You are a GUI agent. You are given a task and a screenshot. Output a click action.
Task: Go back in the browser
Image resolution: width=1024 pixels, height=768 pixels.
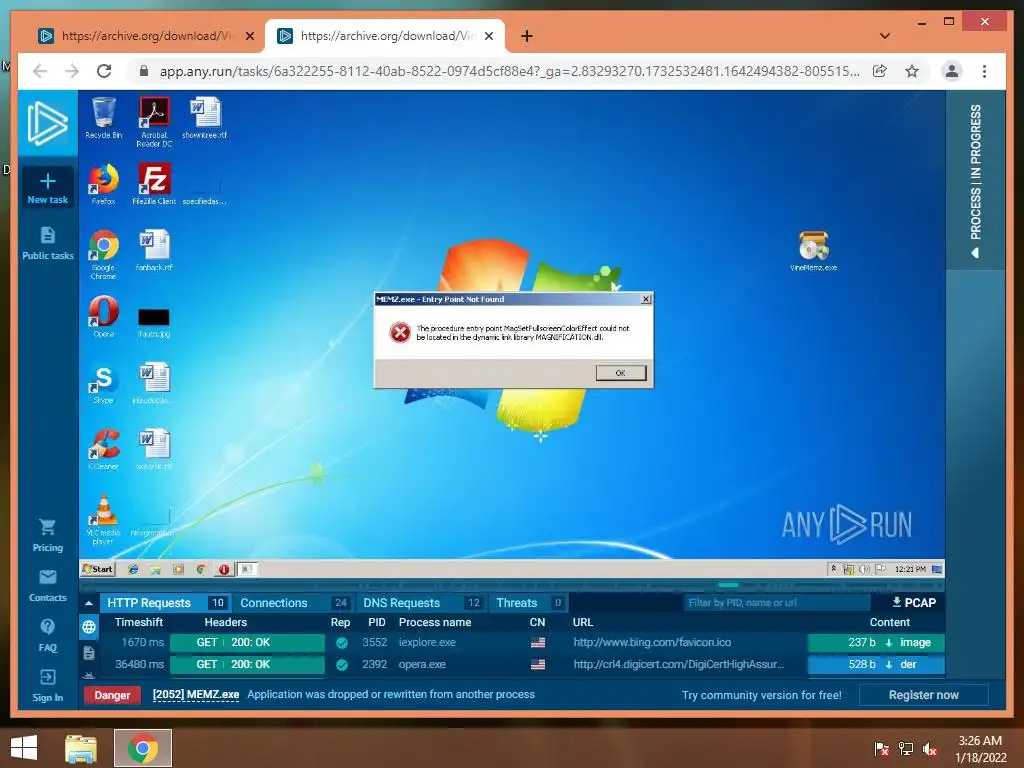[40, 71]
